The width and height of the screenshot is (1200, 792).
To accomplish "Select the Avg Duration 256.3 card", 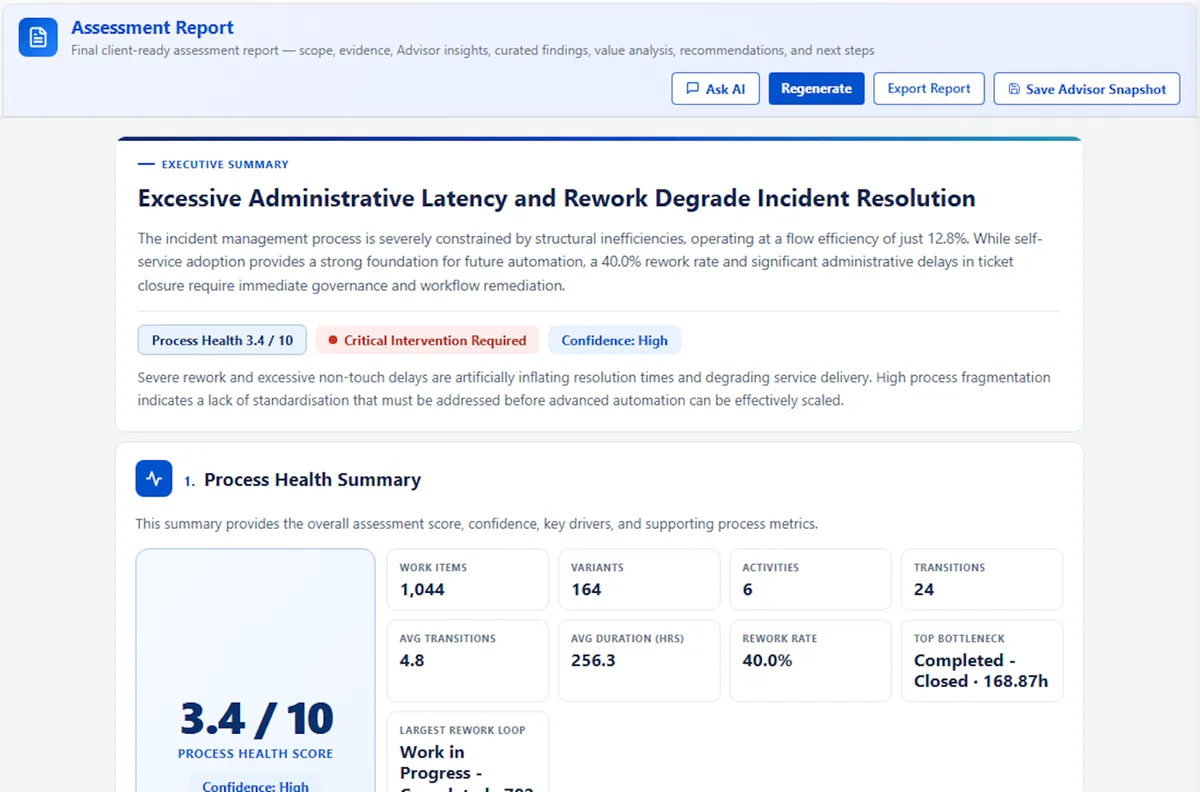I will [639, 661].
